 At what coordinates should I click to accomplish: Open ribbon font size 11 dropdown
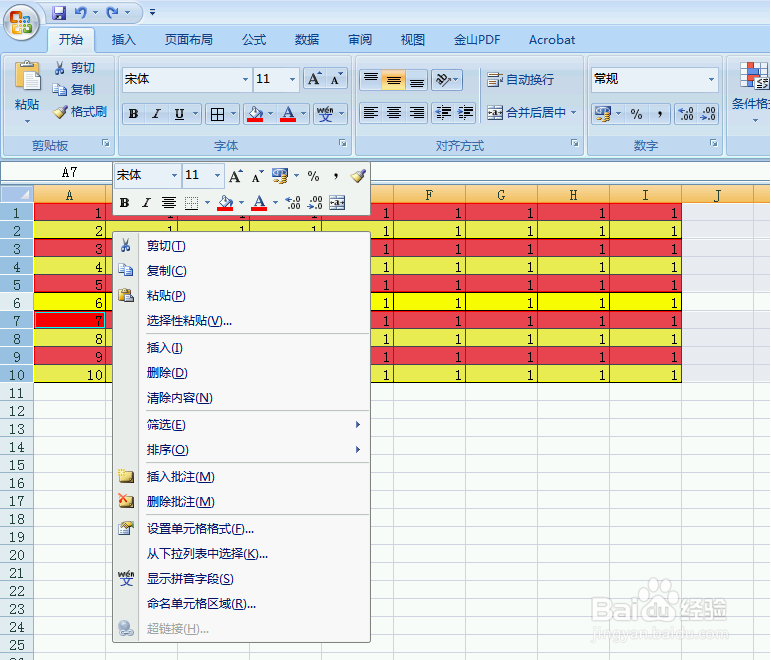click(292, 79)
